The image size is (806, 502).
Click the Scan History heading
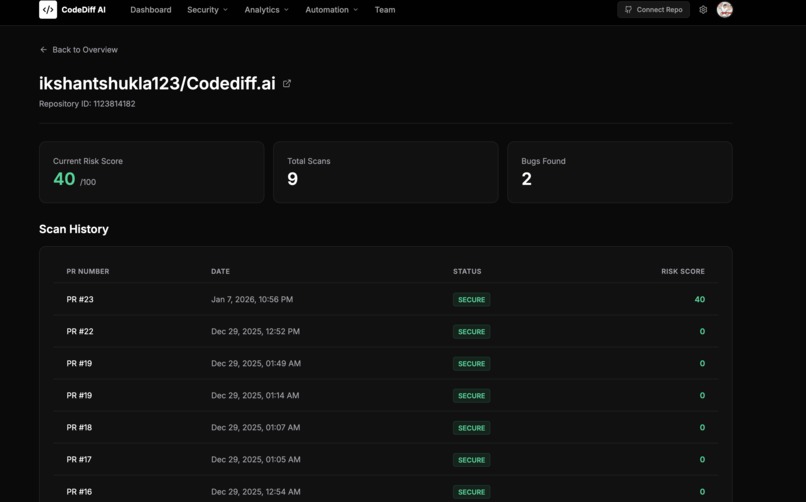tap(74, 229)
